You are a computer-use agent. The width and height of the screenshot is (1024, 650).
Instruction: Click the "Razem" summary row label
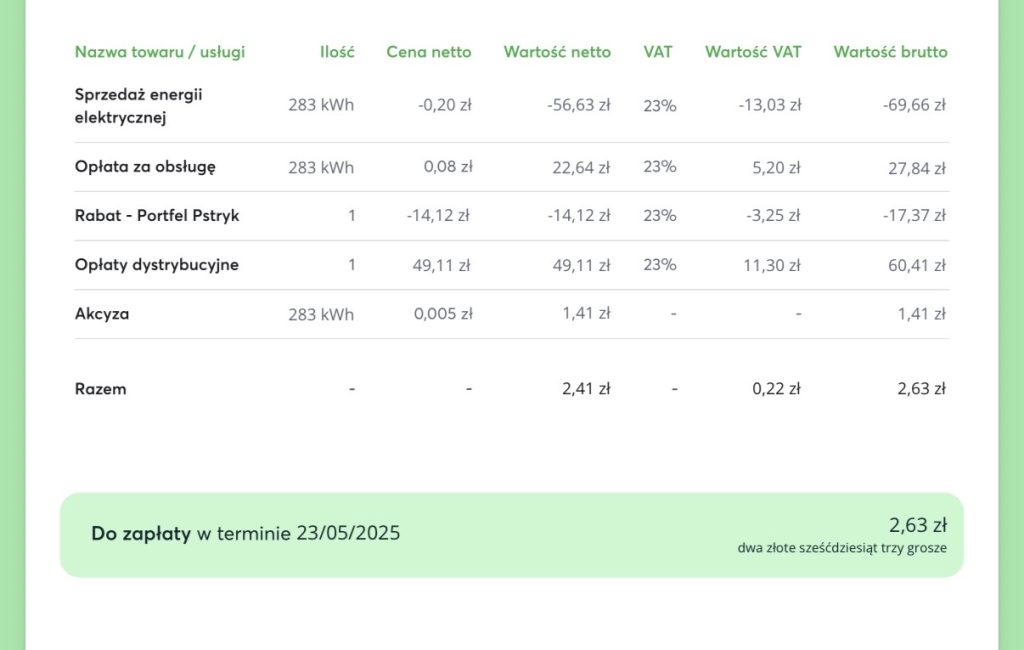point(101,389)
